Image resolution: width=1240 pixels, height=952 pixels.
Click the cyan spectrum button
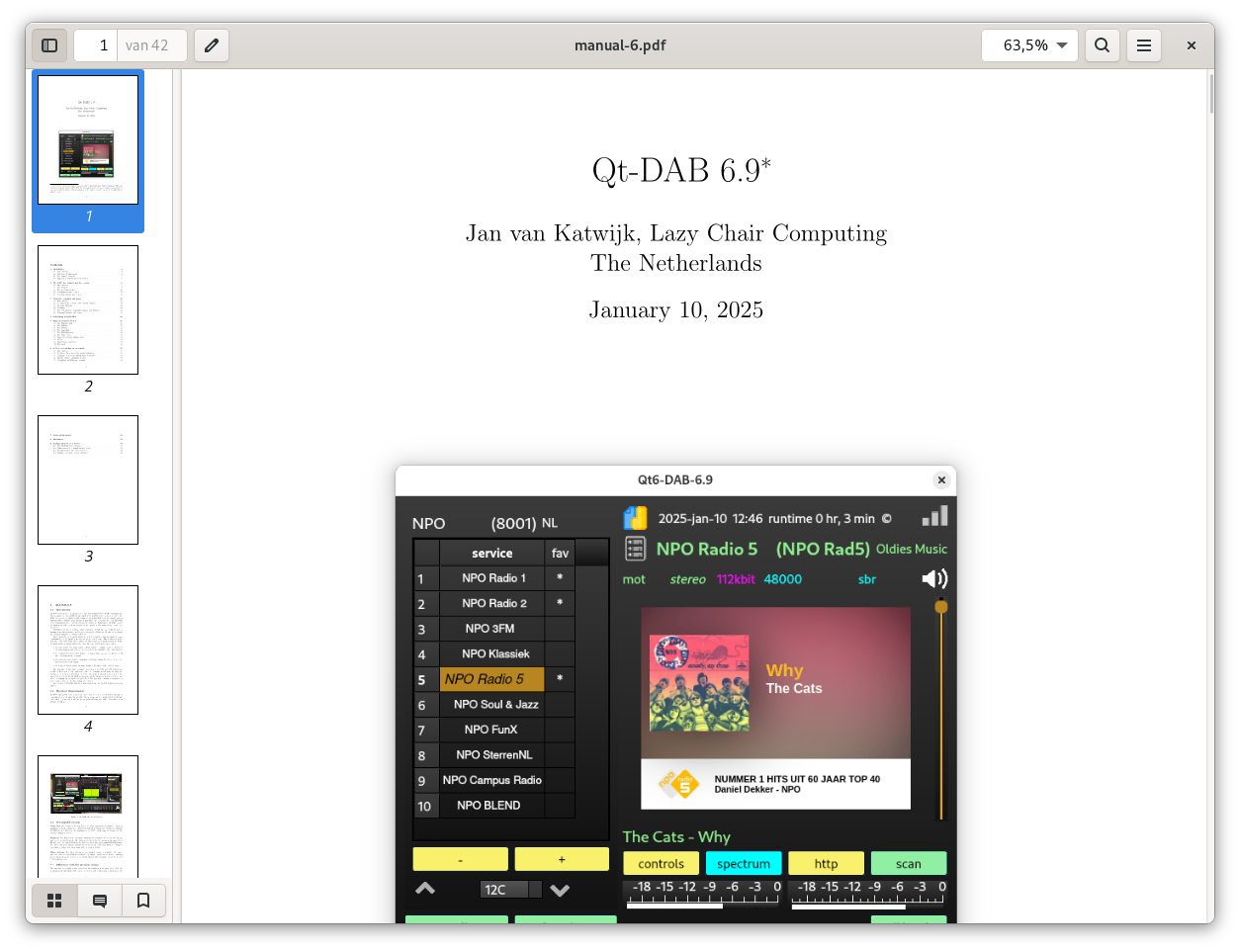[x=744, y=863]
